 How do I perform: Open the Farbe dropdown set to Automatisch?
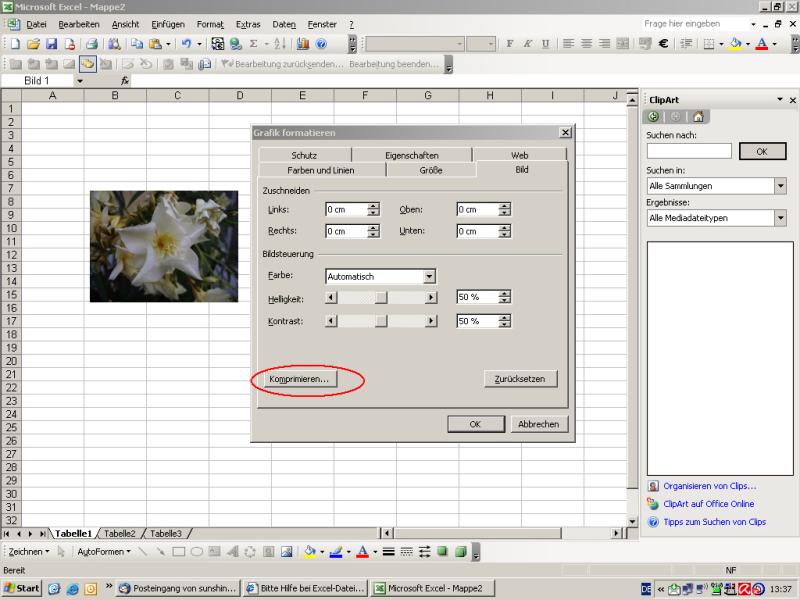tap(429, 277)
